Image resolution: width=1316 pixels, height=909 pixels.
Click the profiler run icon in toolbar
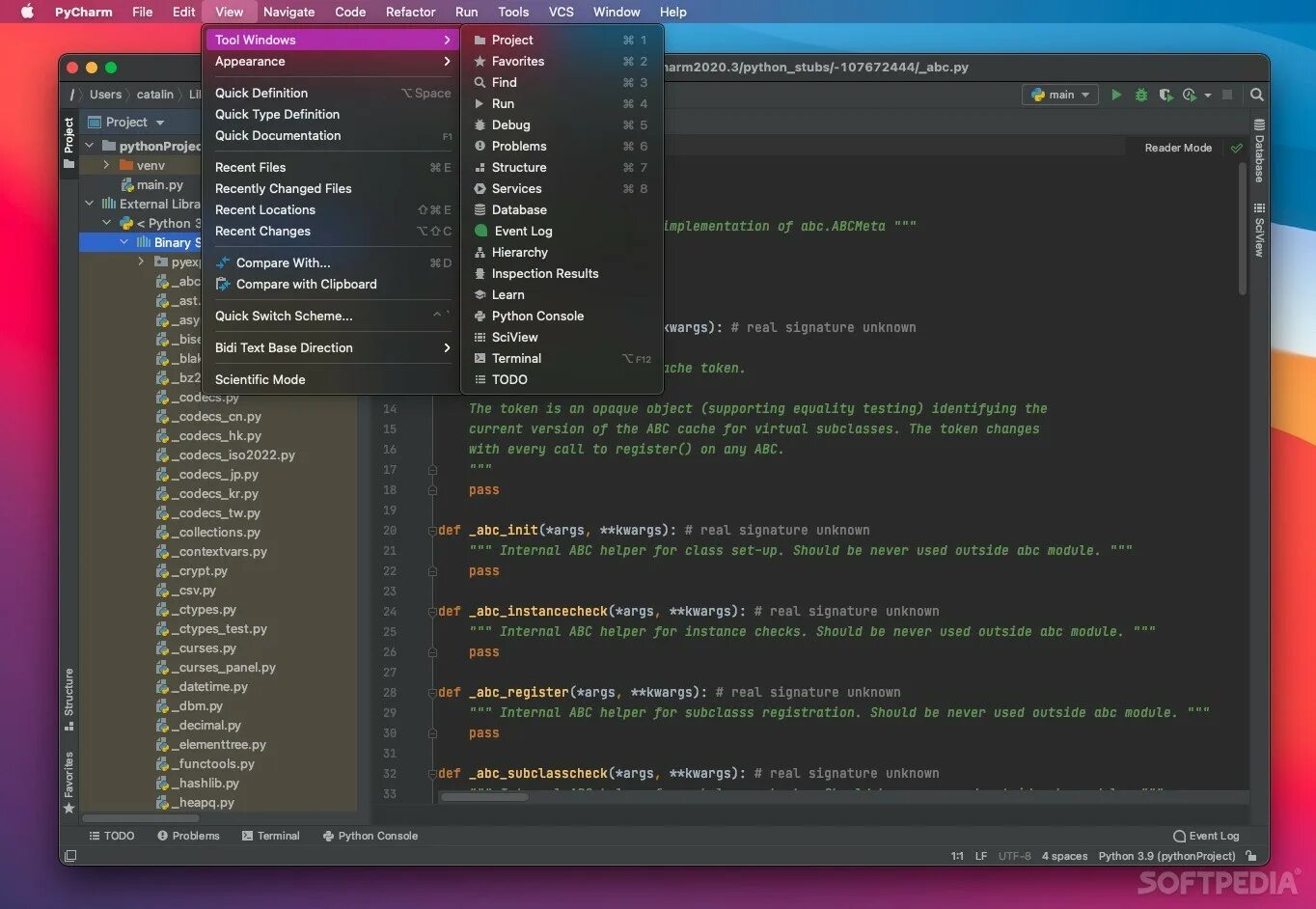(1189, 95)
